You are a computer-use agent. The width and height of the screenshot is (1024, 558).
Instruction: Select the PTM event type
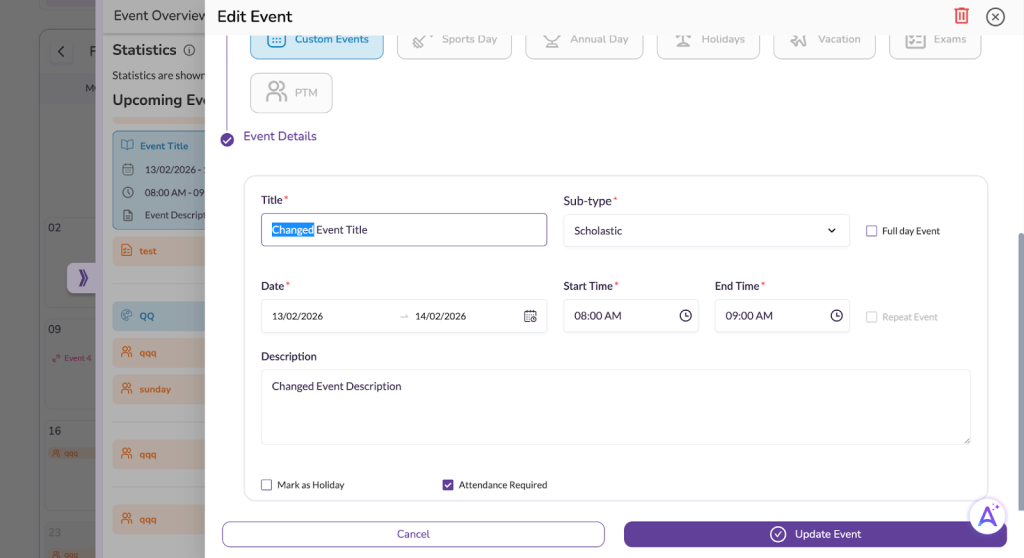pyautogui.click(x=291, y=93)
